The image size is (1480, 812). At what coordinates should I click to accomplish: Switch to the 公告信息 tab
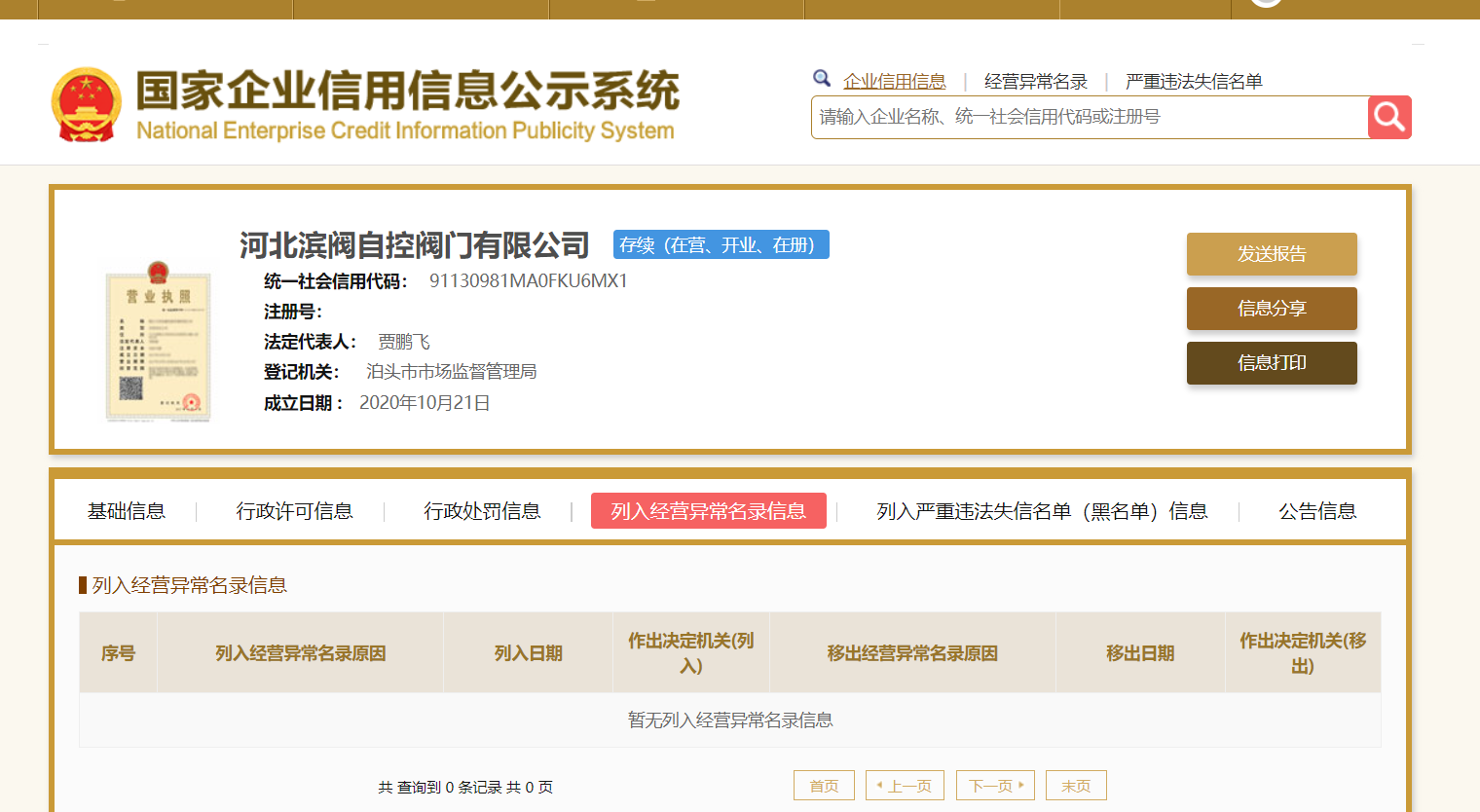click(1316, 511)
